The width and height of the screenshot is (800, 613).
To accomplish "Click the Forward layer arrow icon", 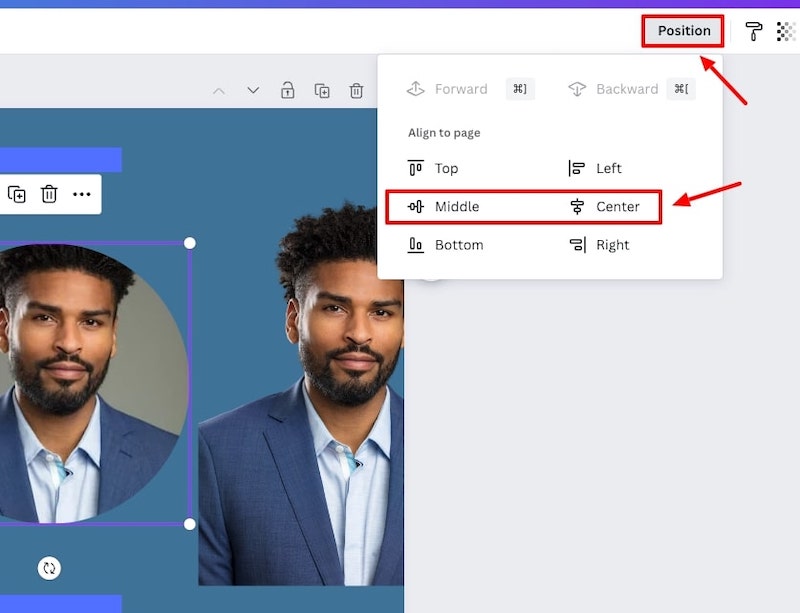I will [x=416, y=89].
